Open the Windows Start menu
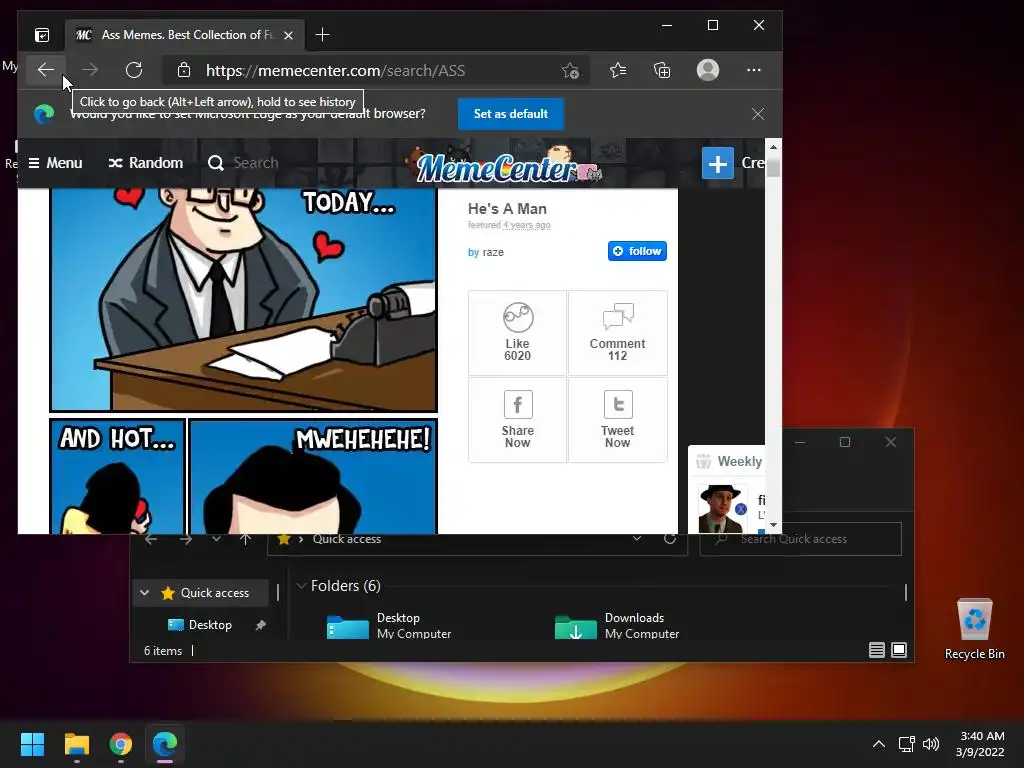Image resolution: width=1024 pixels, height=768 pixels. [32, 744]
